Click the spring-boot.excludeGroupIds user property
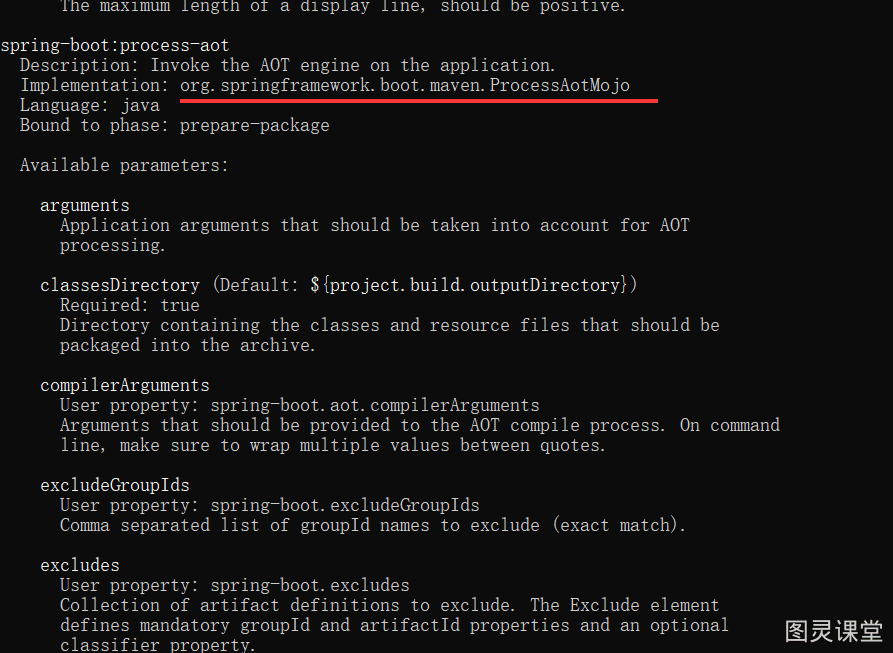The height and width of the screenshot is (653, 893). coord(345,505)
